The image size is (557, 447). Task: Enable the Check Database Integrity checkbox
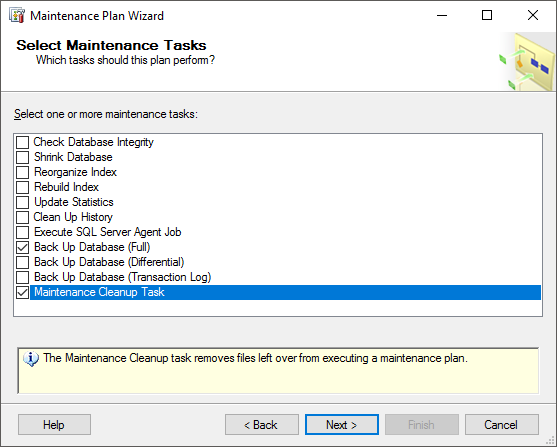pyautogui.click(x=22, y=142)
